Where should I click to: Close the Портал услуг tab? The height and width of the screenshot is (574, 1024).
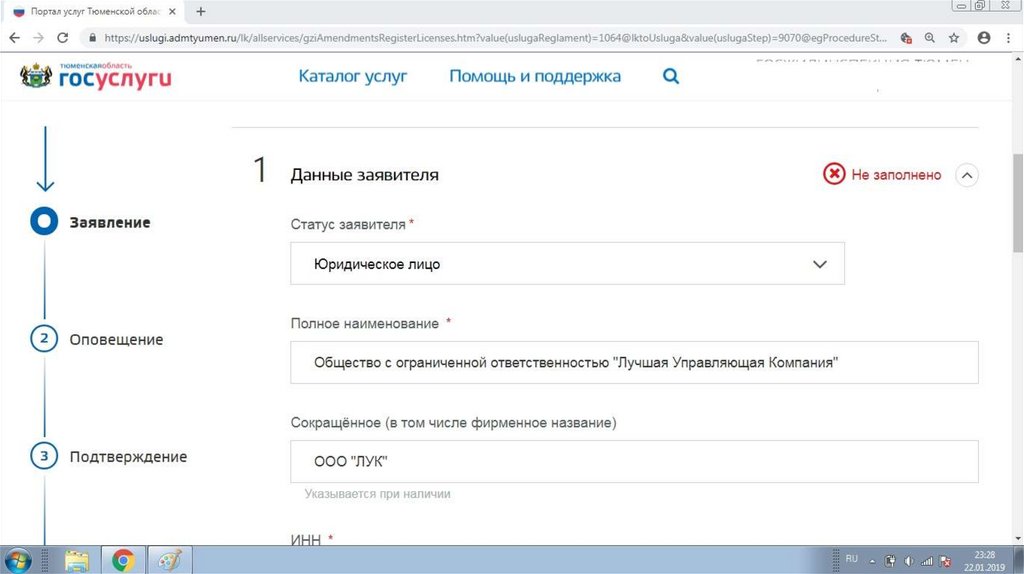click(x=172, y=12)
